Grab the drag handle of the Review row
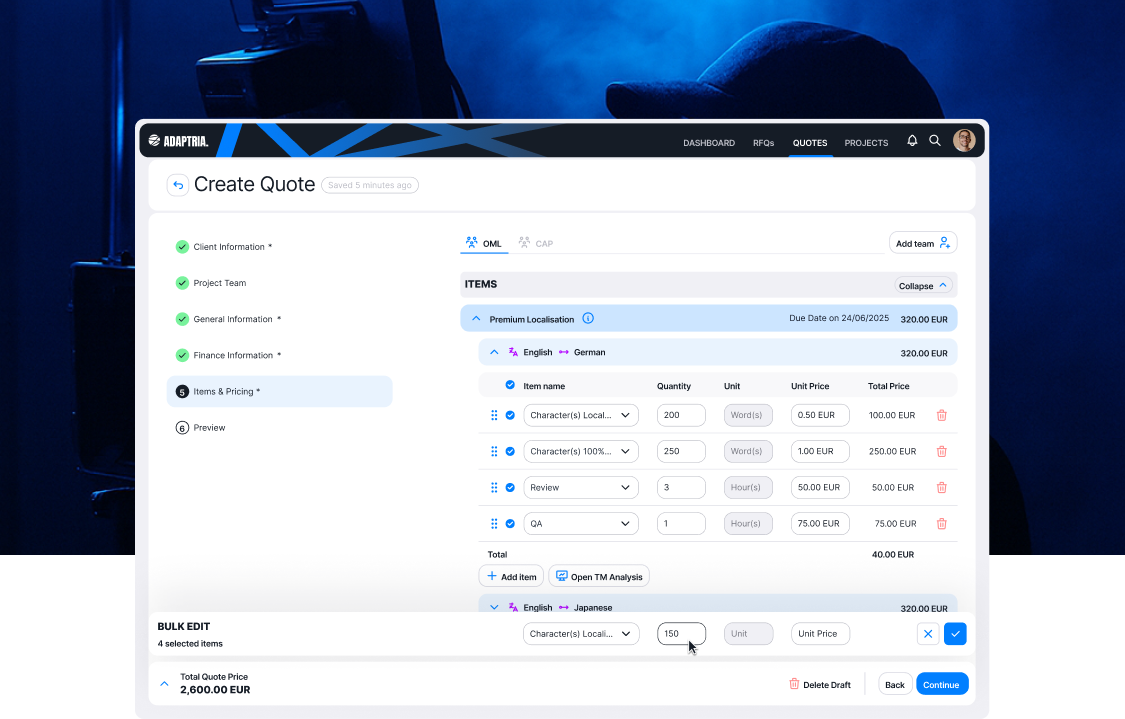This screenshot has width=1125, height=719. (494, 487)
